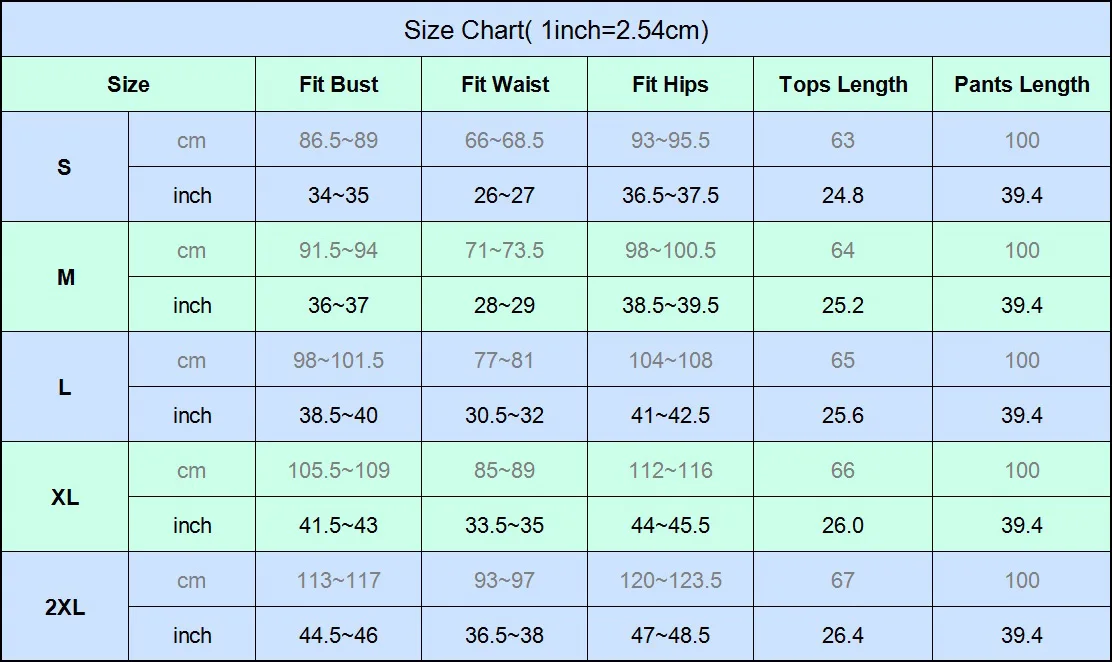
Task: Select the 67 tops length cell
Action: coord(843,580)
